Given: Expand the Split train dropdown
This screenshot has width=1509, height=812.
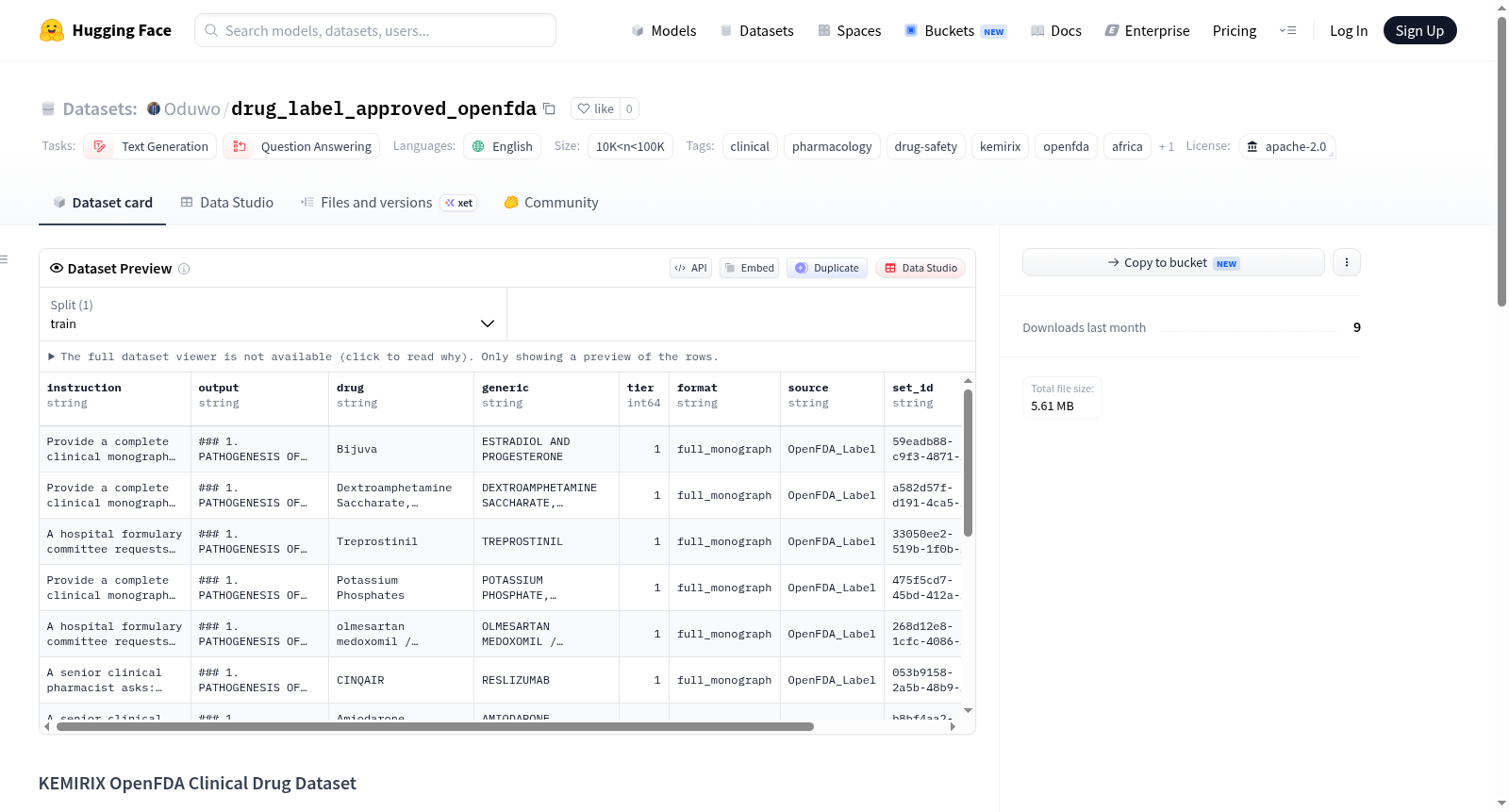Looking at the screenshot, I should pyautogui.click(x=274, y=314).
